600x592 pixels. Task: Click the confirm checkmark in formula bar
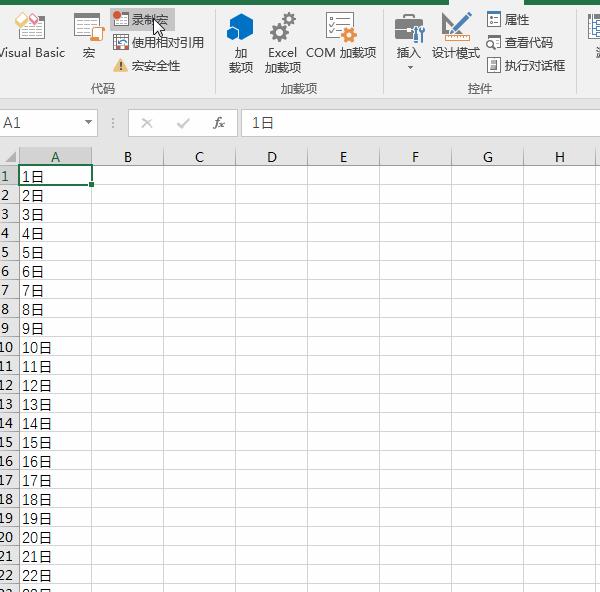click(x=183, y=123)
